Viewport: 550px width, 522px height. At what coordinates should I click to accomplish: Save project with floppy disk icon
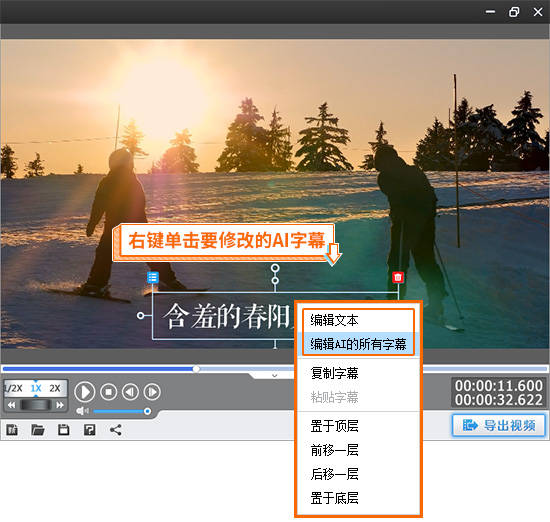coord(63,430)
